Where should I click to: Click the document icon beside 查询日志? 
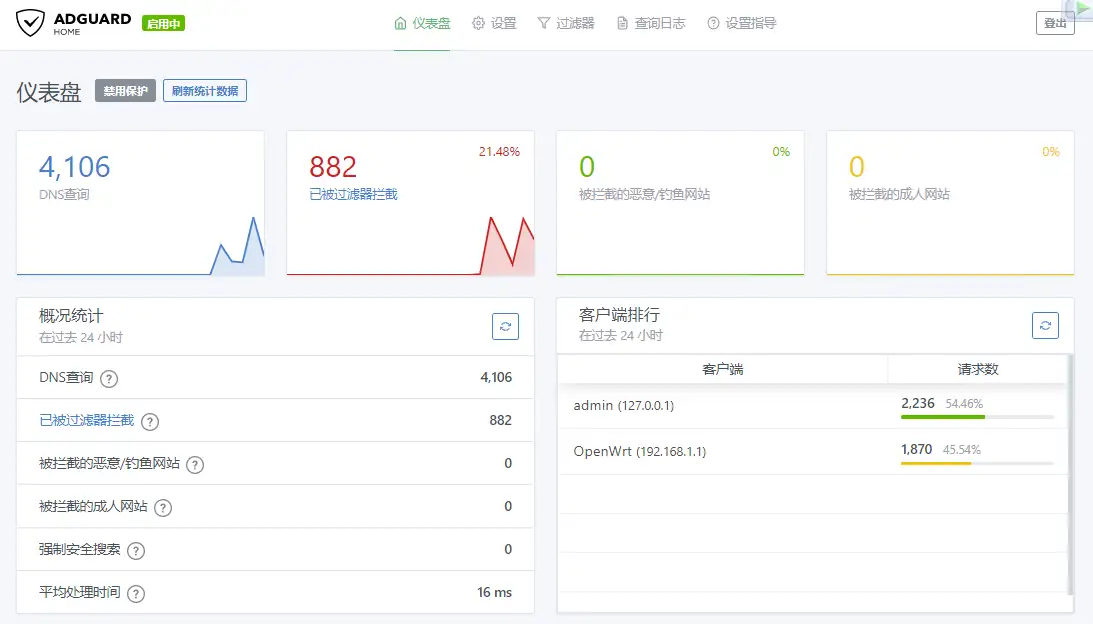click(622, 24)
